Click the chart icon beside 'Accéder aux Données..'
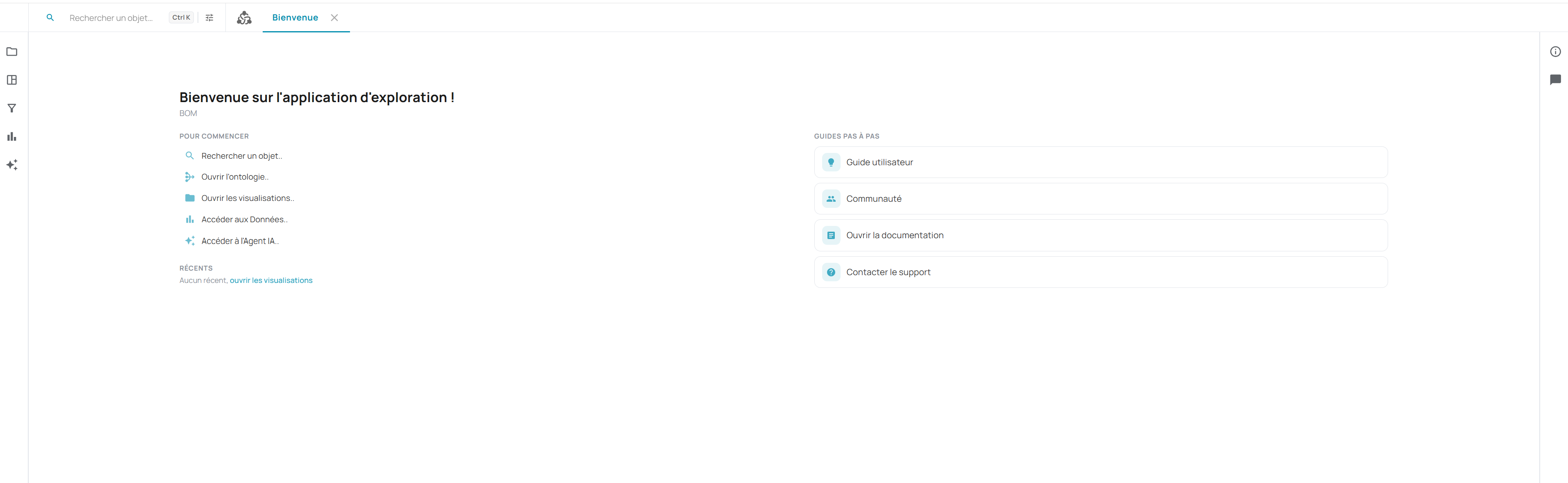1568x483 pixels. (190, 219)
